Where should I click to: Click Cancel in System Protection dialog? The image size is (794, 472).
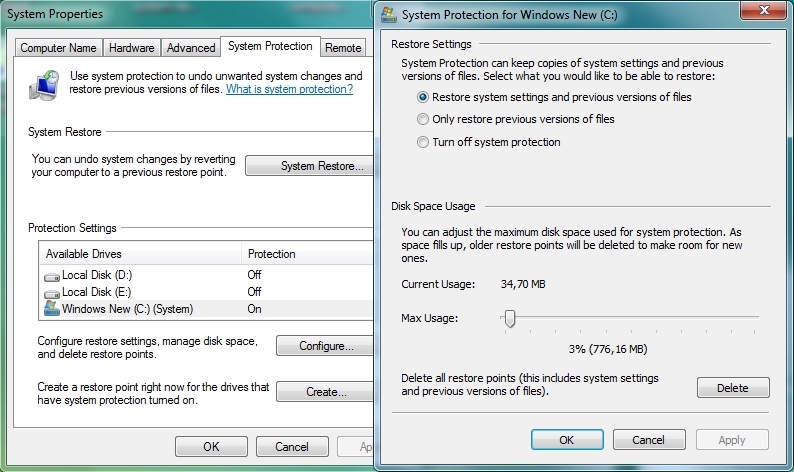pos(649,440)
